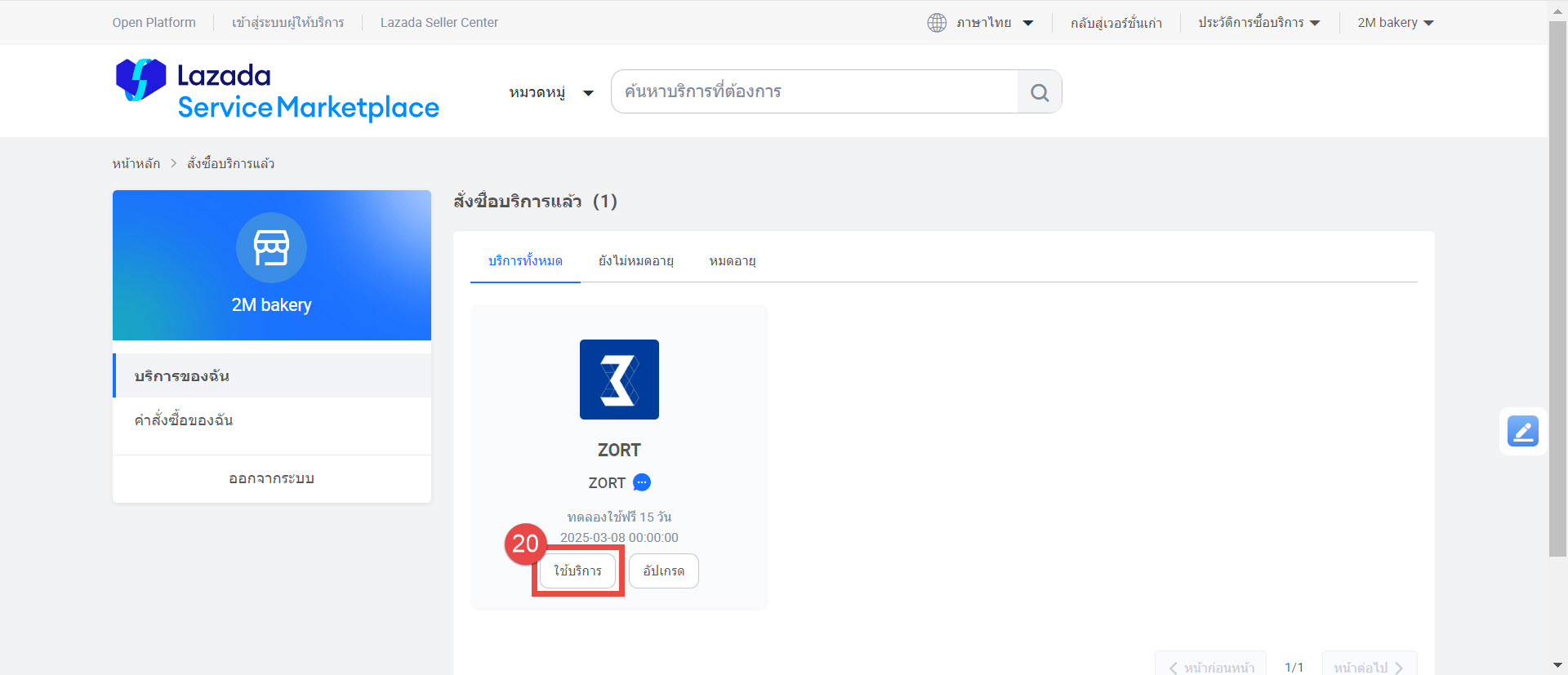The image size is (1568, 675).
Task: Open the ZORT chat bubble icon
Action: coord(642,482)
